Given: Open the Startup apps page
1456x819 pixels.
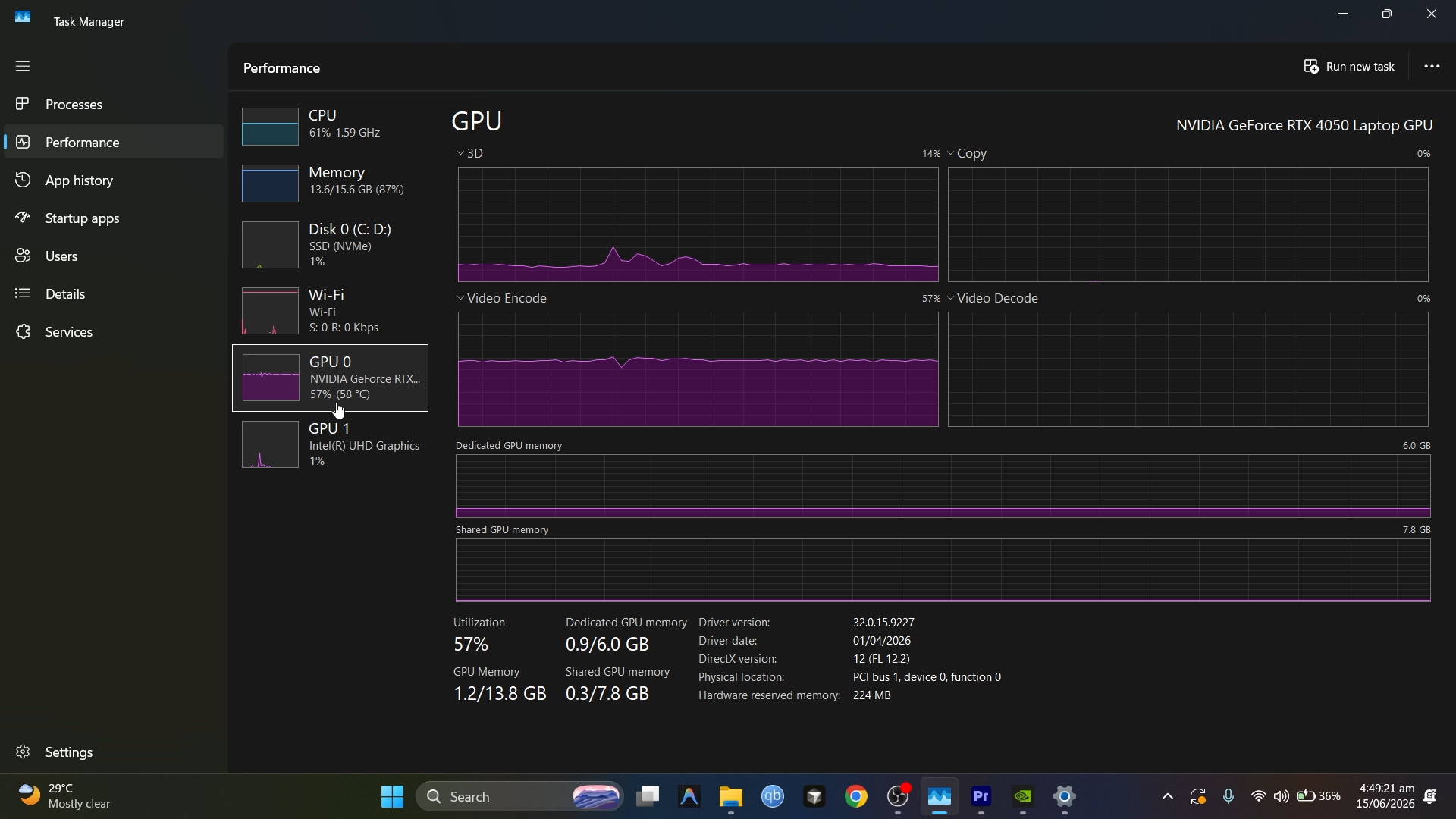Looking at the screenshot, I should (x=114, y=218).
